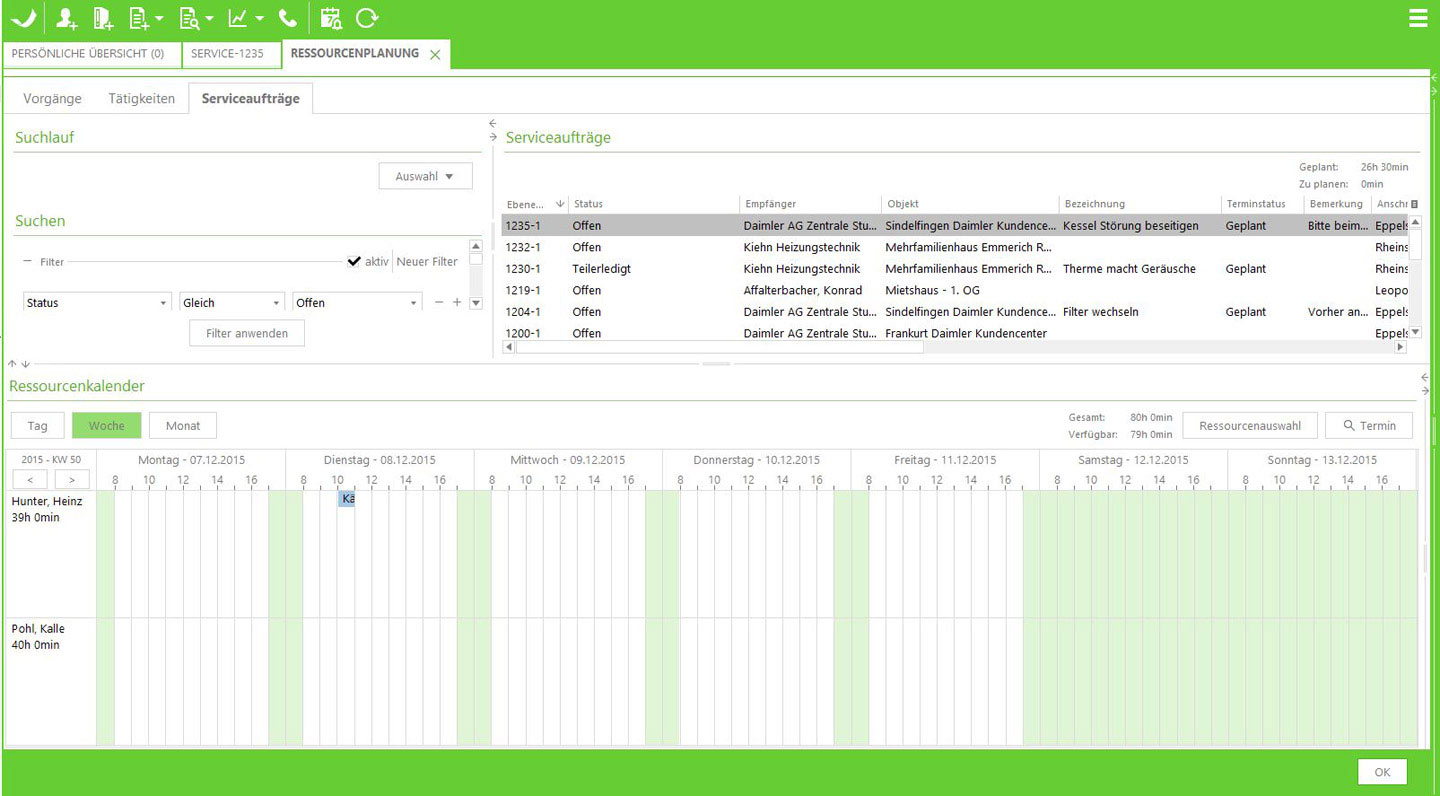Close the Ressourcenplanung tab
1440x796 pixels.
point(435,55)
